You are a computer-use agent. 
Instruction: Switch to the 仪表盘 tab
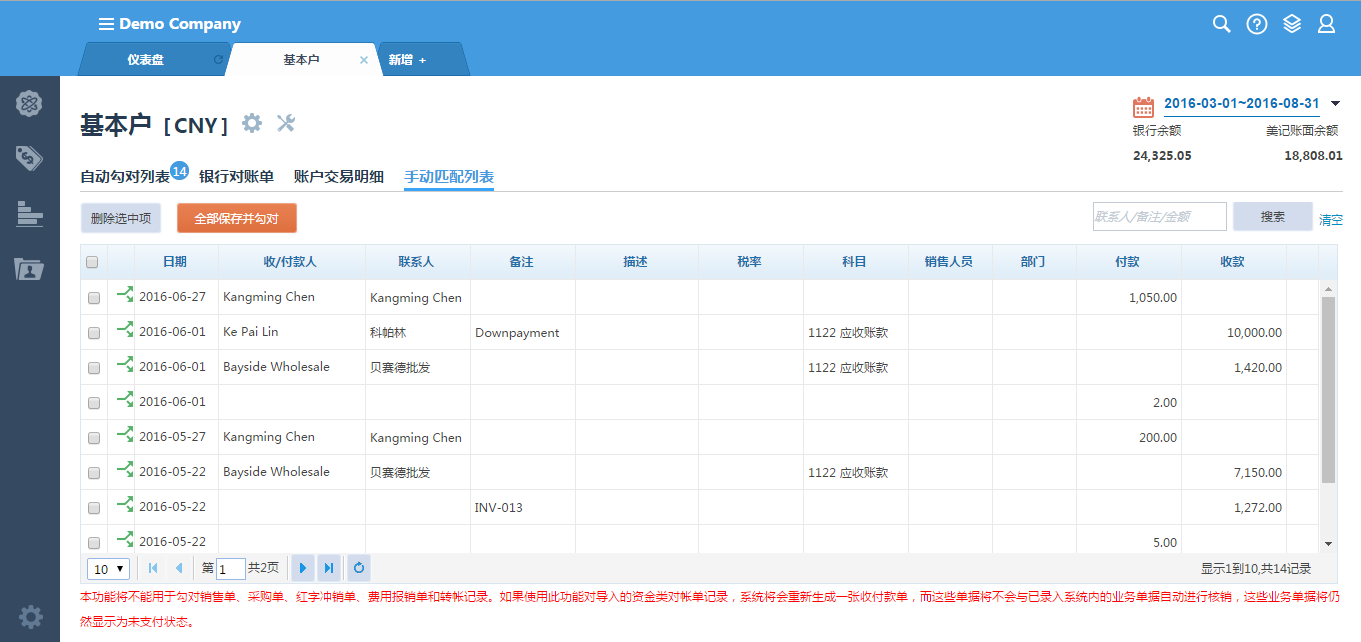click(146, 60)
